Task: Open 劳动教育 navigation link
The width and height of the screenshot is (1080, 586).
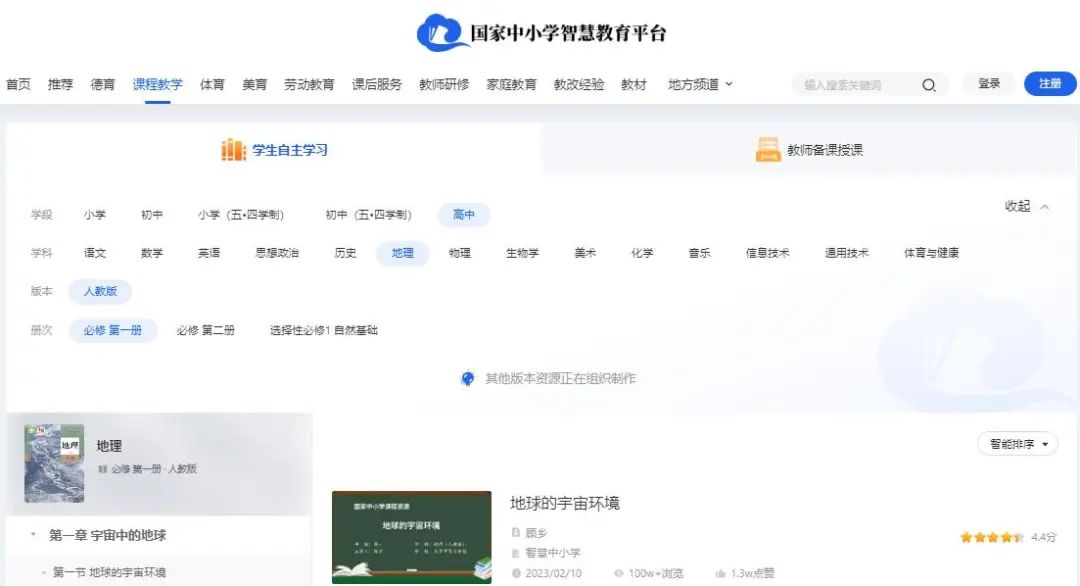Action: click(x=309, y=84)
